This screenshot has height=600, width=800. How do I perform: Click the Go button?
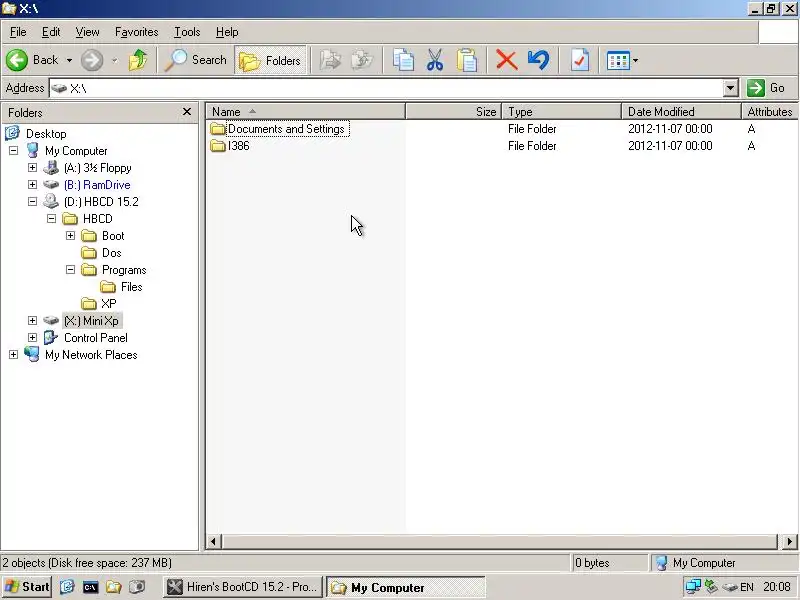[766, 88]
